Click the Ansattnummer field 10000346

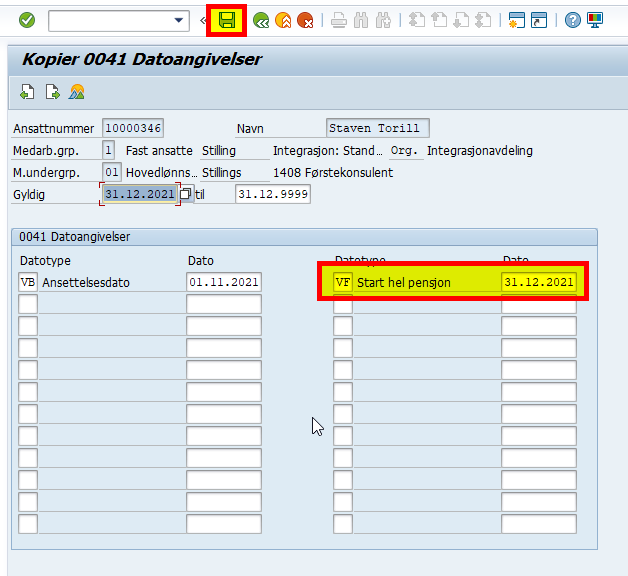click(133, 128)
